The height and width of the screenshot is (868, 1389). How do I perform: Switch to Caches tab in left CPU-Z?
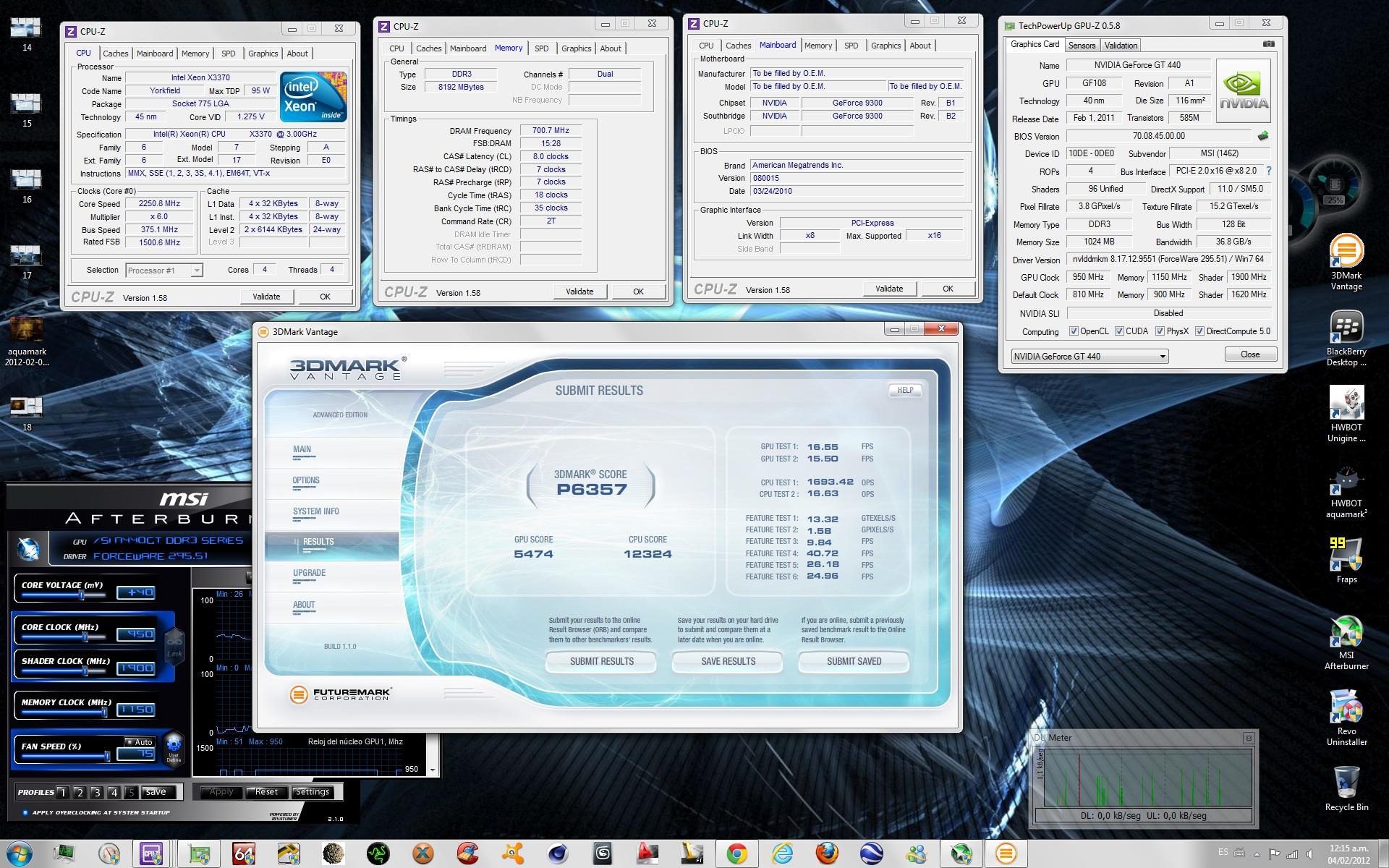point(115,54)
